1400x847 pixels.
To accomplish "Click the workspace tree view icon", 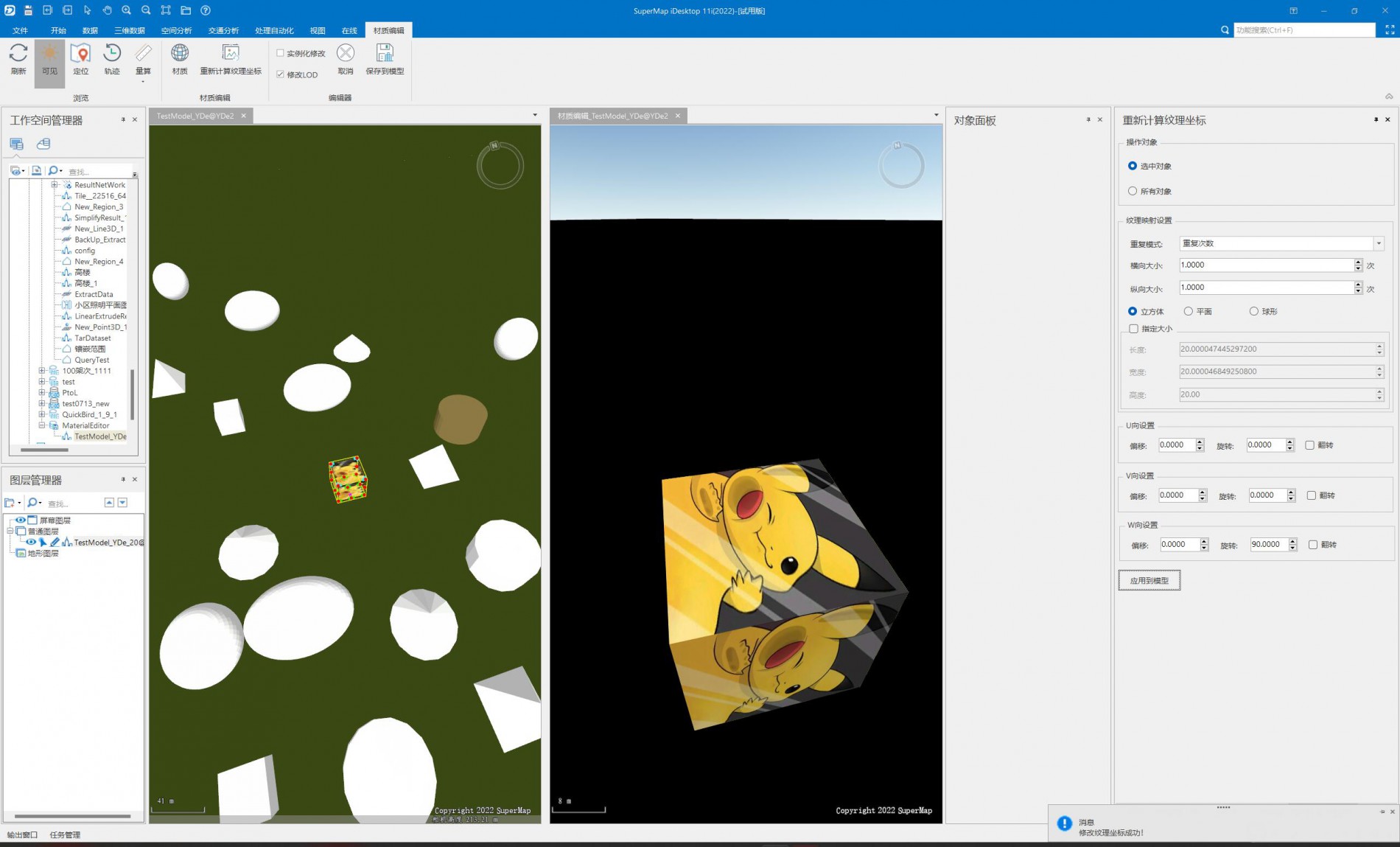I will 16,144.
